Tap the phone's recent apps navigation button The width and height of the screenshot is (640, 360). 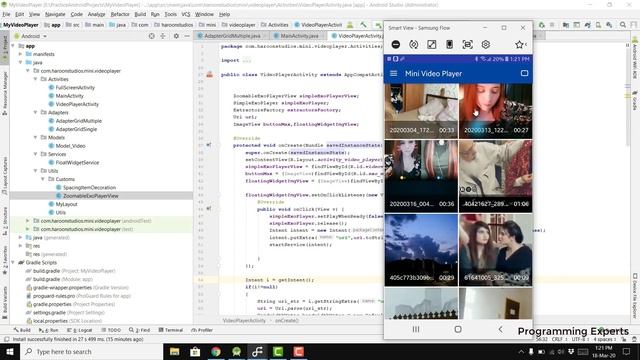point(416,329)
